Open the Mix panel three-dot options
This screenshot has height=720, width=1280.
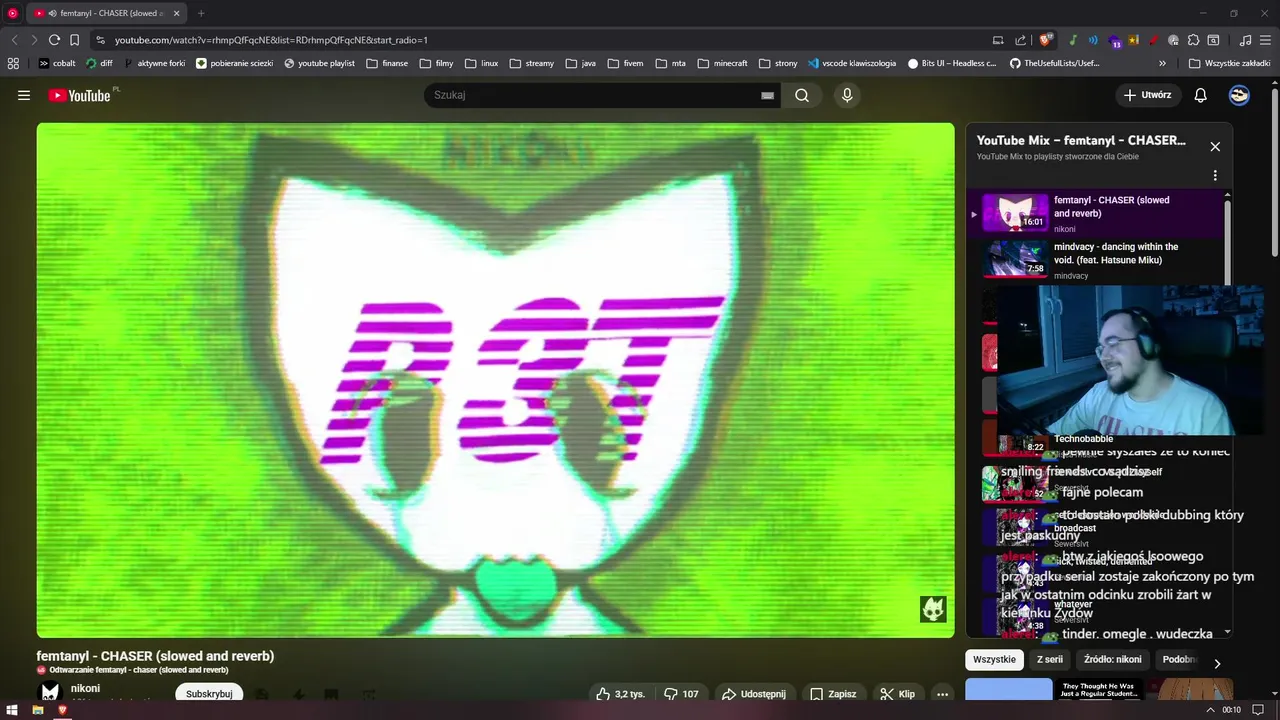coord(1215,175)
